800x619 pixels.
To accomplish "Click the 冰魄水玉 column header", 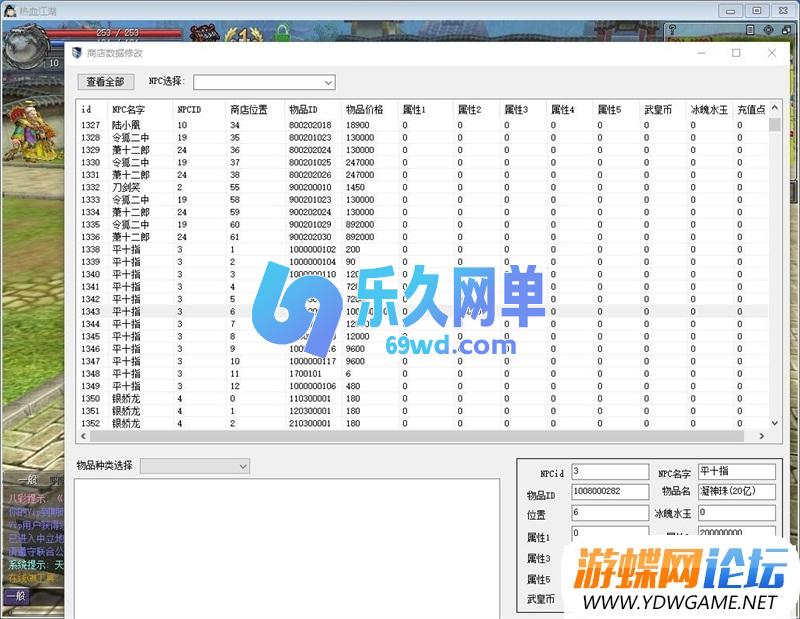I will click(x=709, y=109).
